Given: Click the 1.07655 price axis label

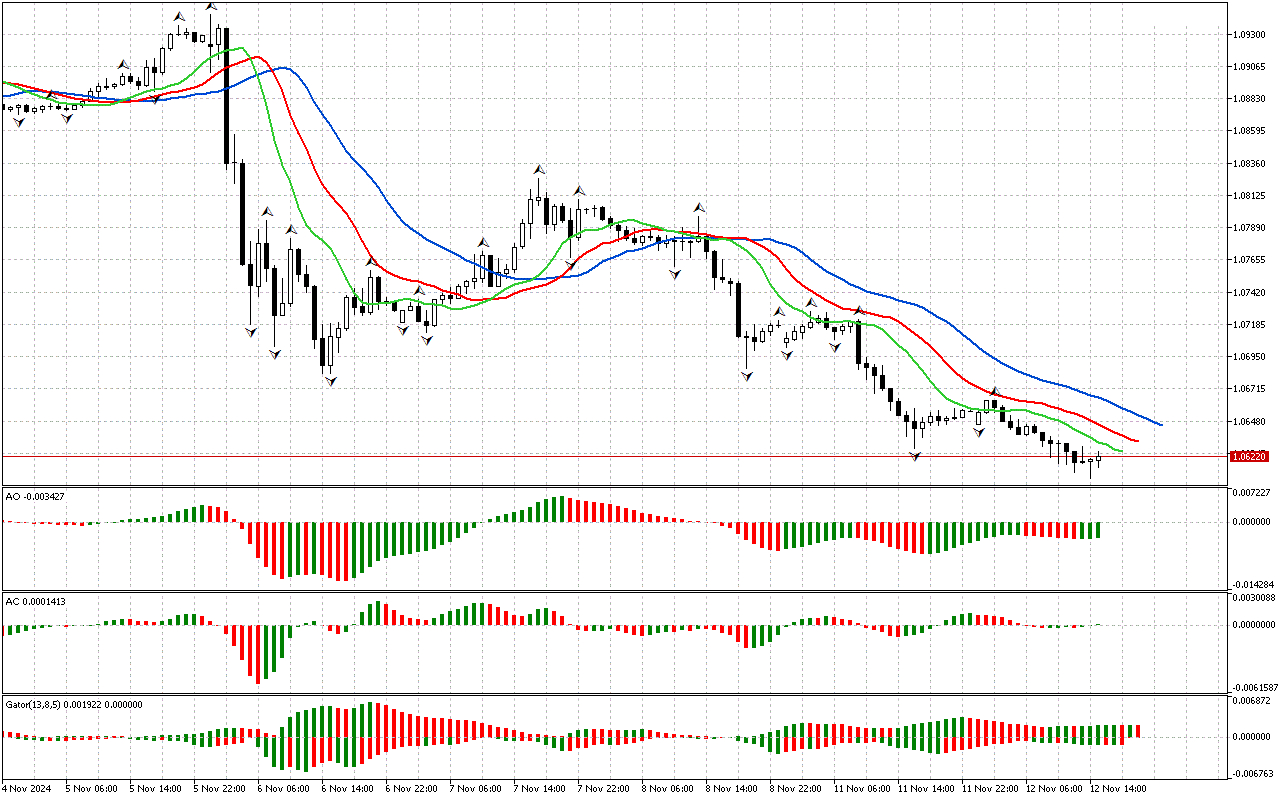Looking at the screenshot, I should 1251,260.
